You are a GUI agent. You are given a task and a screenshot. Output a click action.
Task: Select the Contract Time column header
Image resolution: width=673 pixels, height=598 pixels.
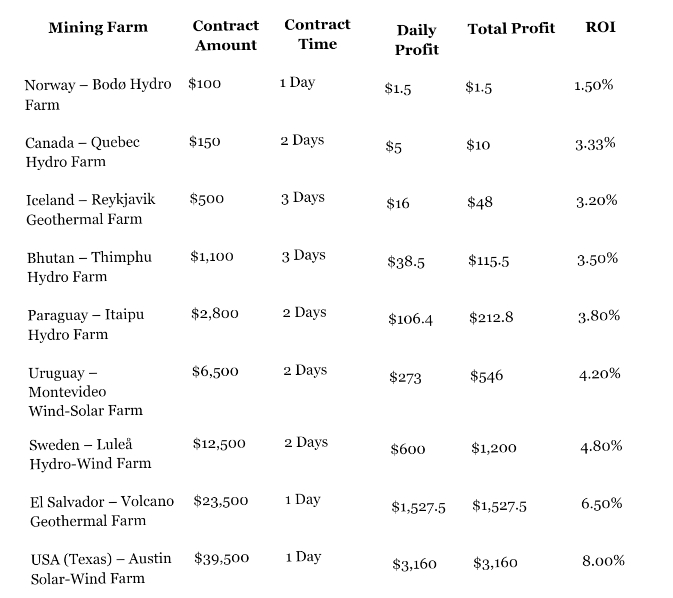point(317,34)
